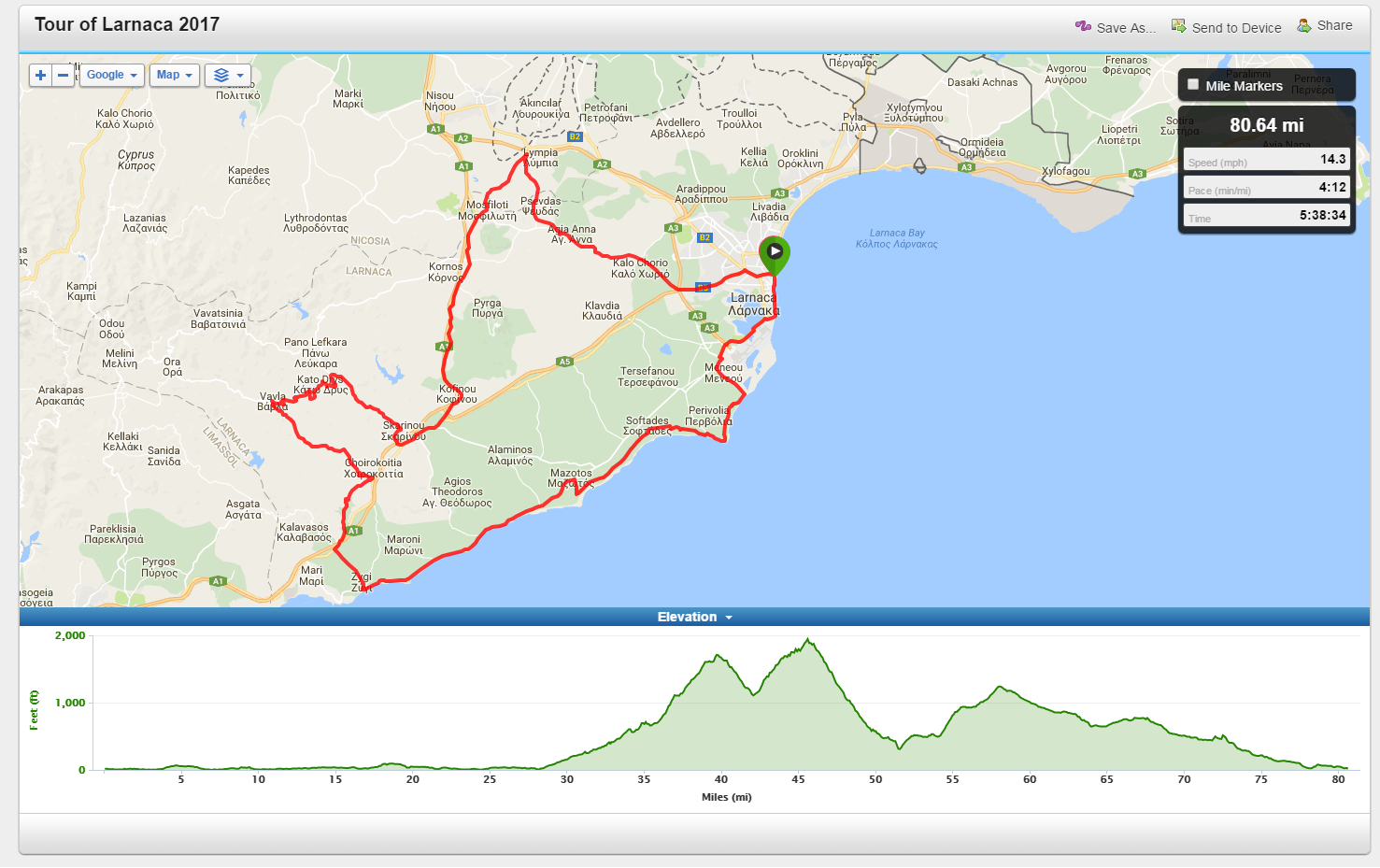Viewport: 1380px width, 868px height.
Task: Click the Send to Device text
Action: (x=1236, y=28)
